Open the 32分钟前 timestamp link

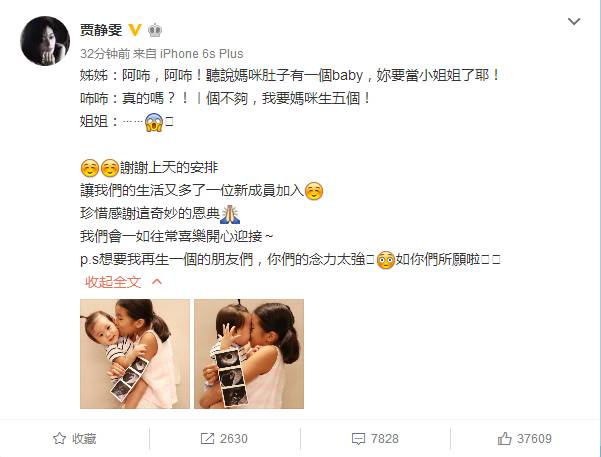click(x=105, y=54)
